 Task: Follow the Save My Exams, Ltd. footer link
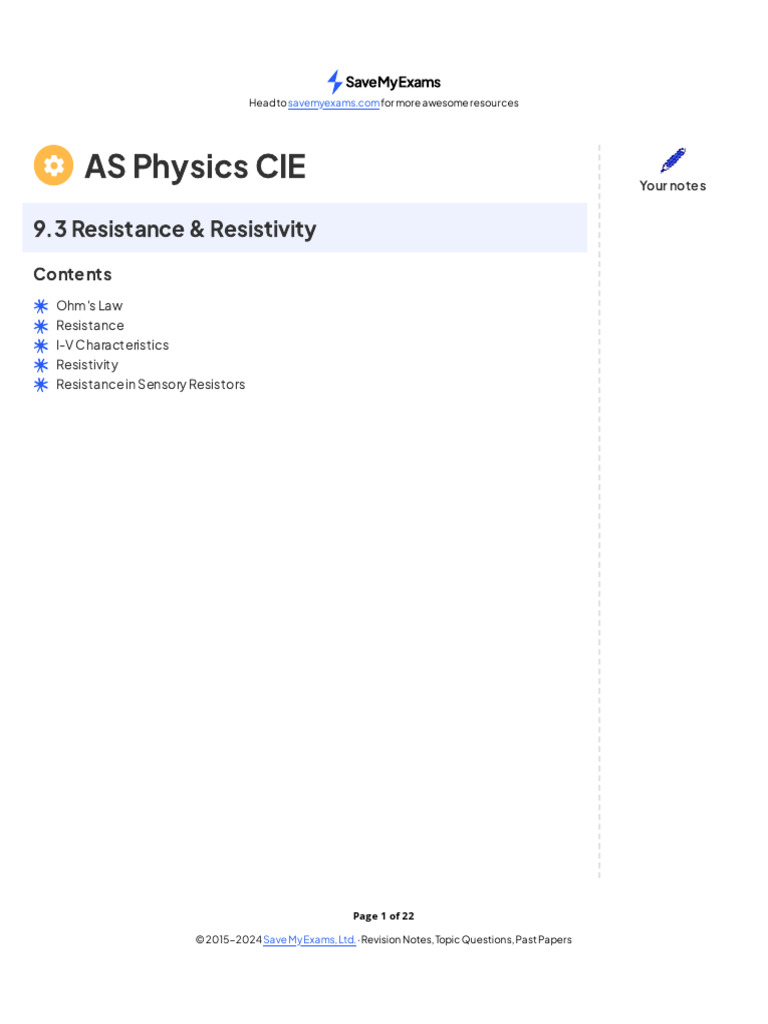pos(309,940)
